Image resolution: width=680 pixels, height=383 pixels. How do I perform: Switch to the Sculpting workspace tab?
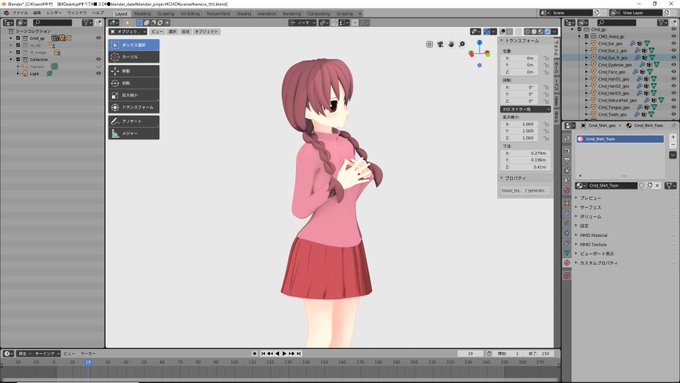tap(166, 14)
